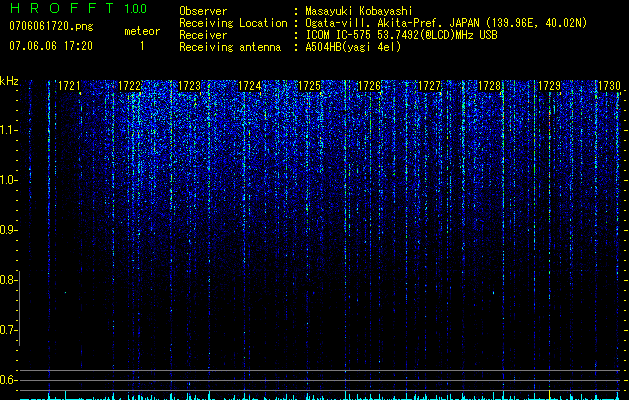Click the 0.6 frequency axis label
Image resolution: width=629 pixels, height=400 pixels.
(8, 380)
